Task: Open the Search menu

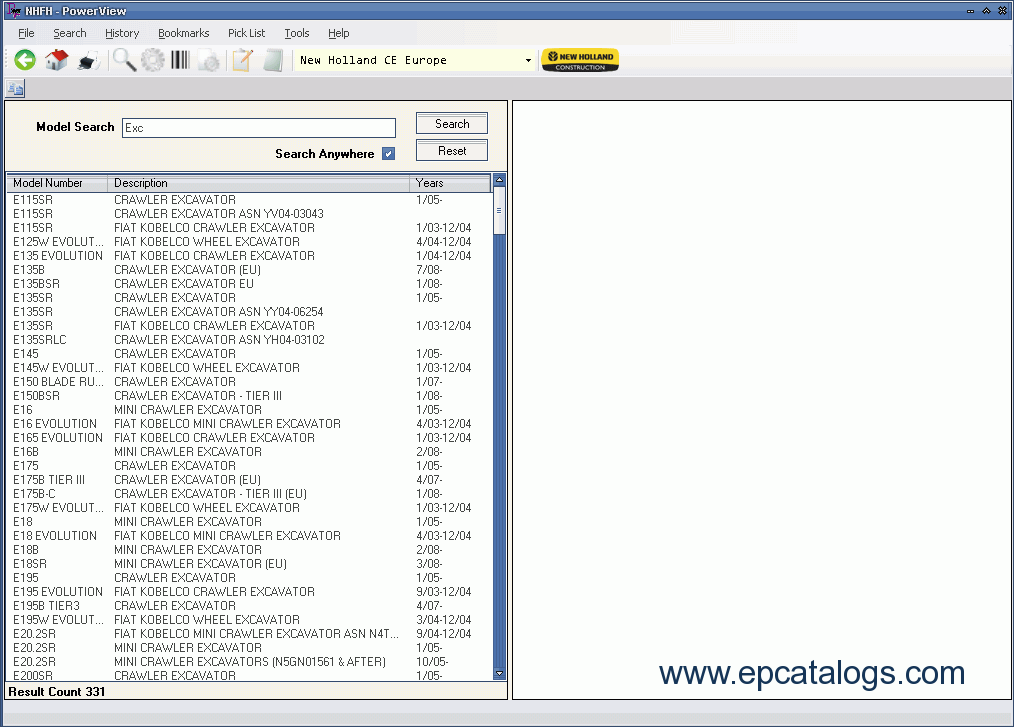Action: tap(70, 33)
